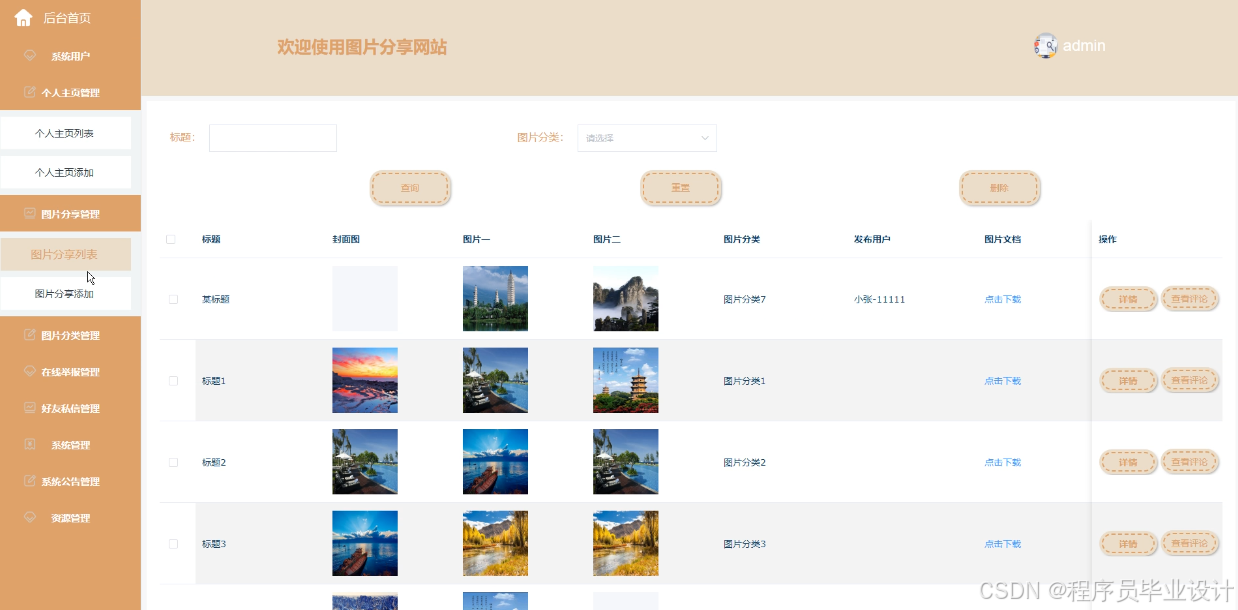Click 点击下载 link in row 标题1
The width and height of the screenshot is (1238, 610).
pos(1002,381)
